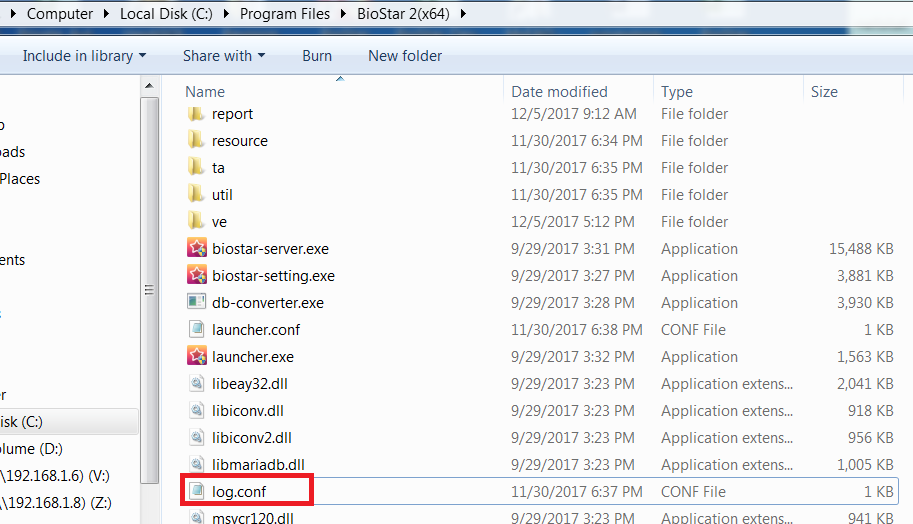Select the resource folder name
Screen dimensions: 913x524
[x=239, y=141]
